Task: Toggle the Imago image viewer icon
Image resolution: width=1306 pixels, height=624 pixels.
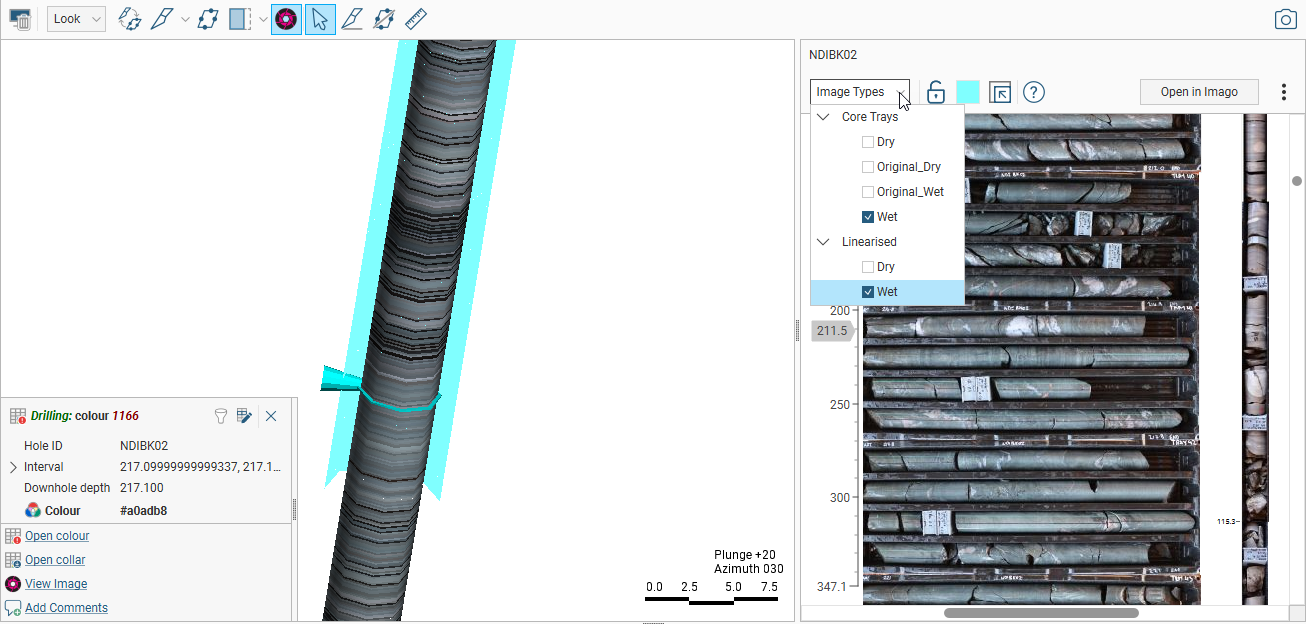Action: pyautogui.click(x=286, y=19)
